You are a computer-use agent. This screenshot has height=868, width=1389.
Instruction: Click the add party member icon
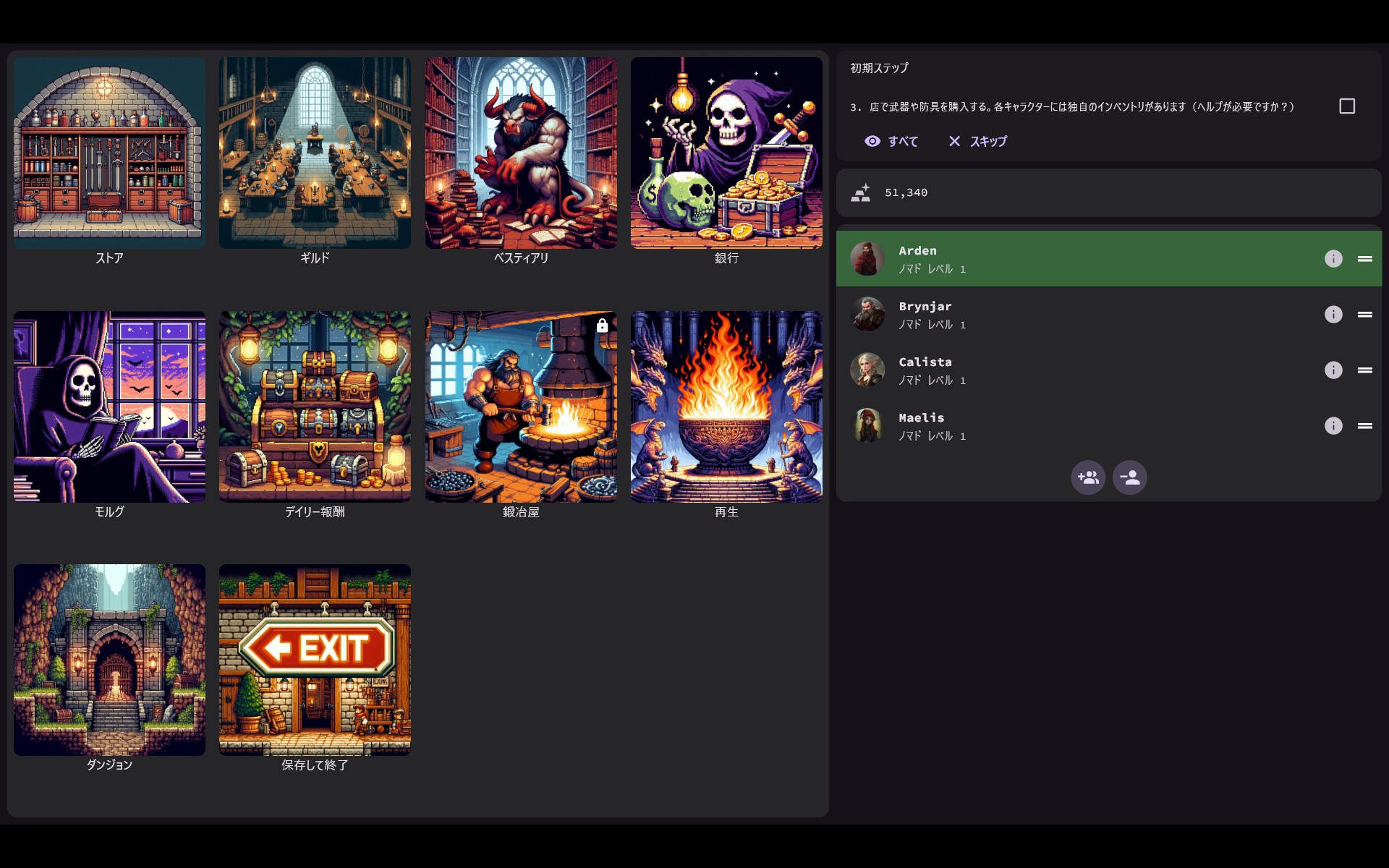point(1088,477)
